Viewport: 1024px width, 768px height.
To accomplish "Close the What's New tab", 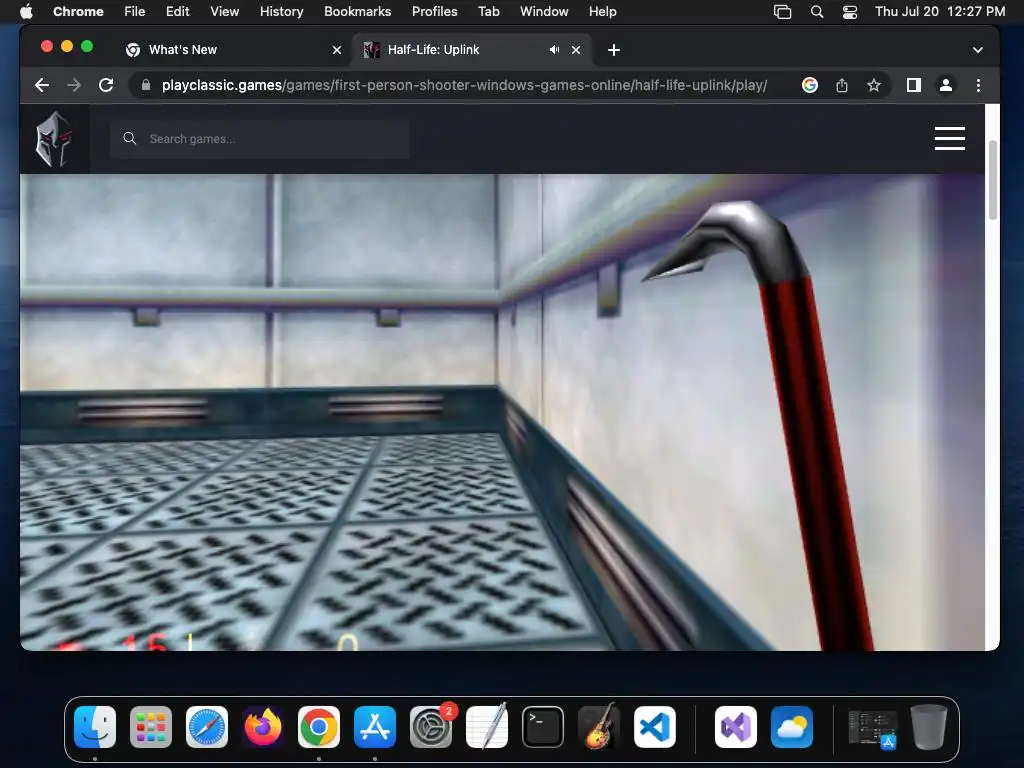I will tap(336, 50).
